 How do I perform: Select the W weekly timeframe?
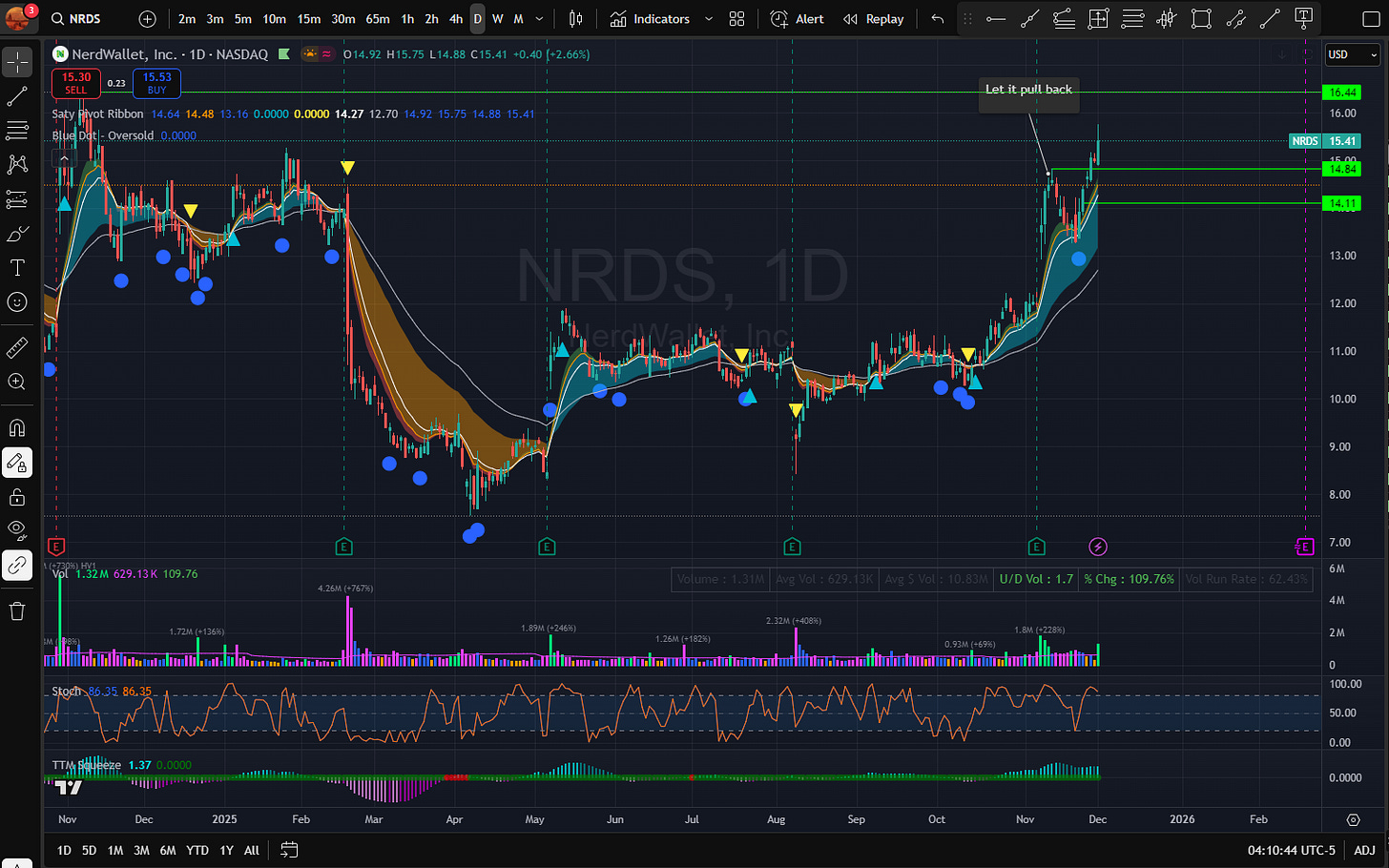497,19
